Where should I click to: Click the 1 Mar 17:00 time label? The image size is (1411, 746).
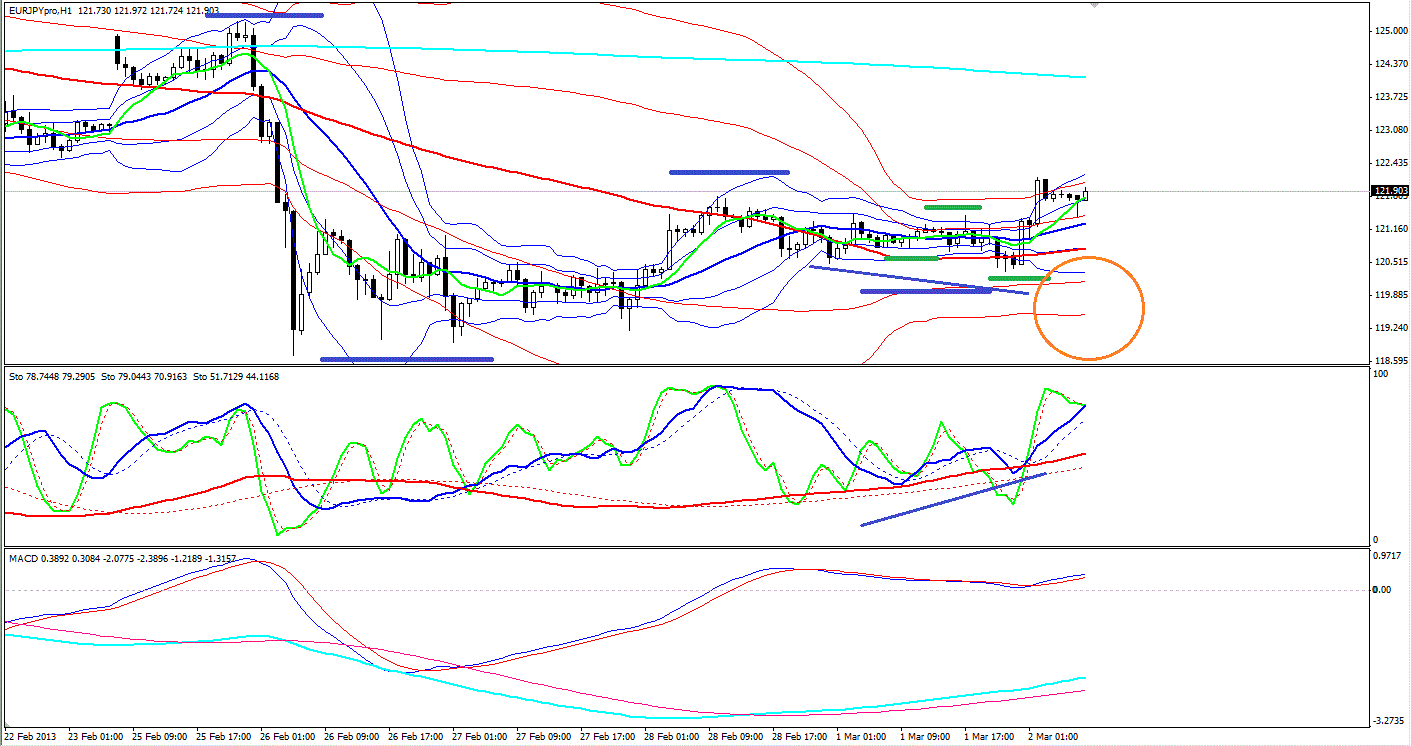991,737
